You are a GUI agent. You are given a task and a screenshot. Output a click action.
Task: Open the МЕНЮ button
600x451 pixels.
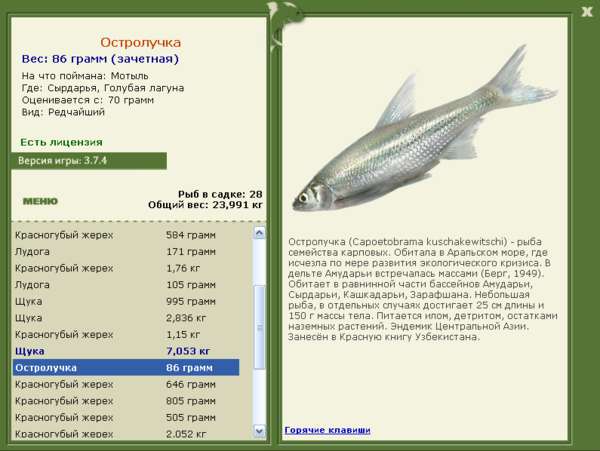click(41, 201)
